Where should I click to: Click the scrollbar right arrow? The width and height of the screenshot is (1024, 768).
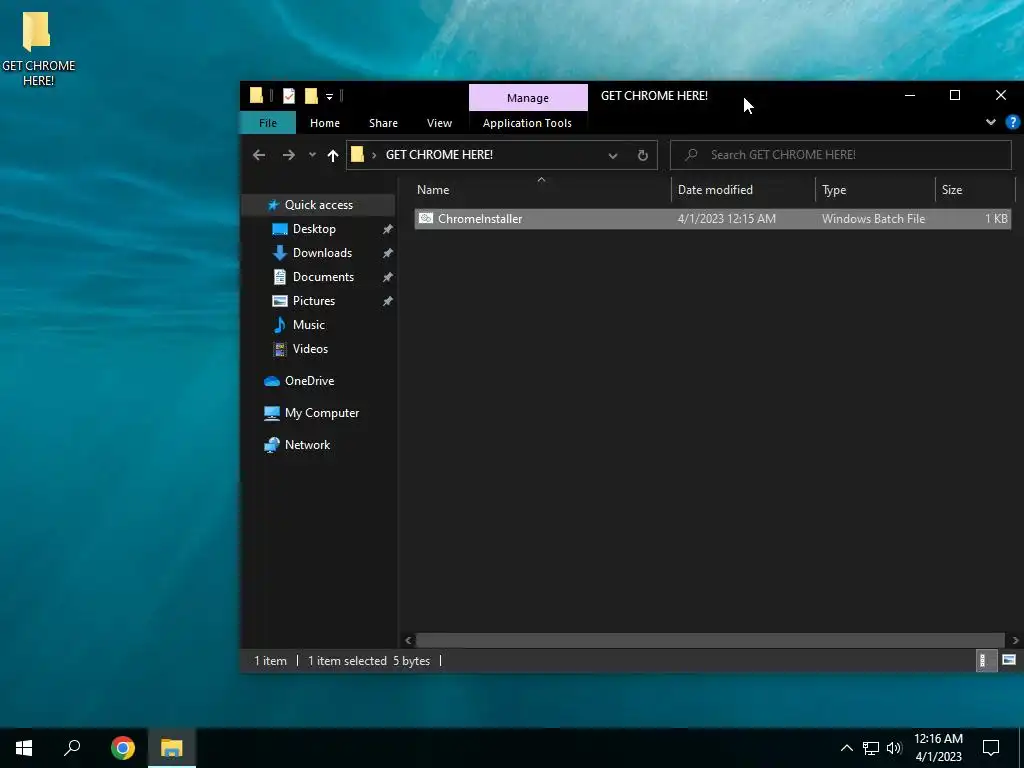tap(1015, 641)
